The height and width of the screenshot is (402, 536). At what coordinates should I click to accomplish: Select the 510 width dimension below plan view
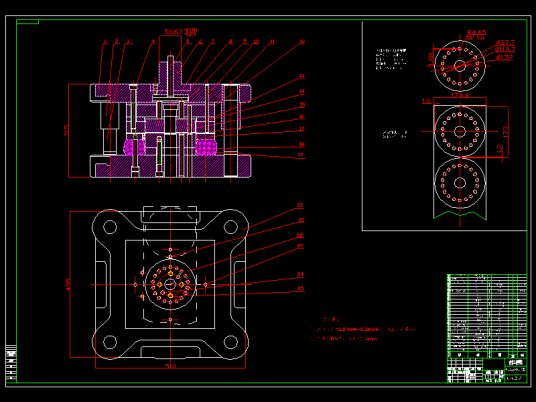170,366
